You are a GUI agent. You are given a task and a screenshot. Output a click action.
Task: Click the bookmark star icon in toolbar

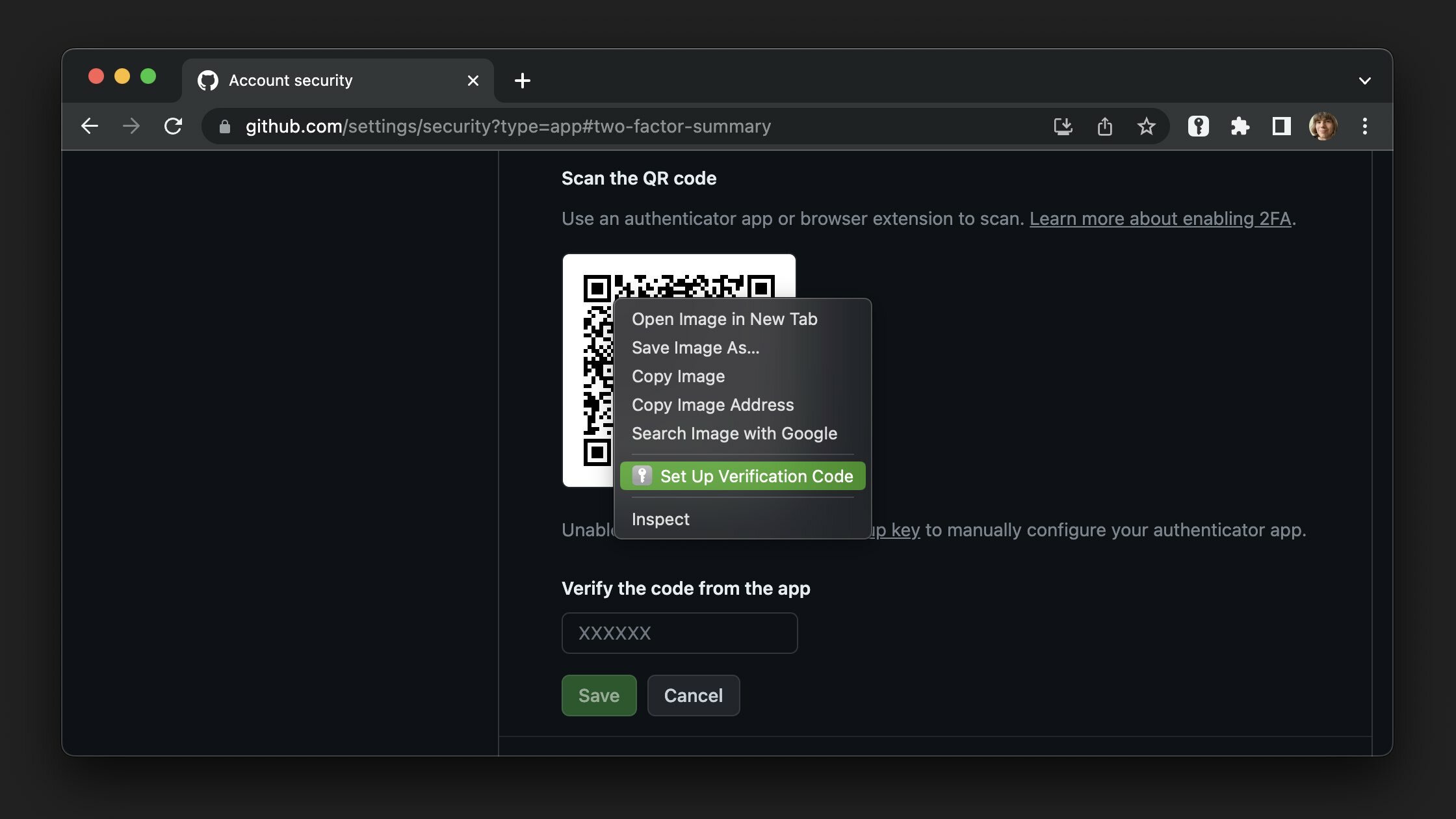coord(1146,126)
